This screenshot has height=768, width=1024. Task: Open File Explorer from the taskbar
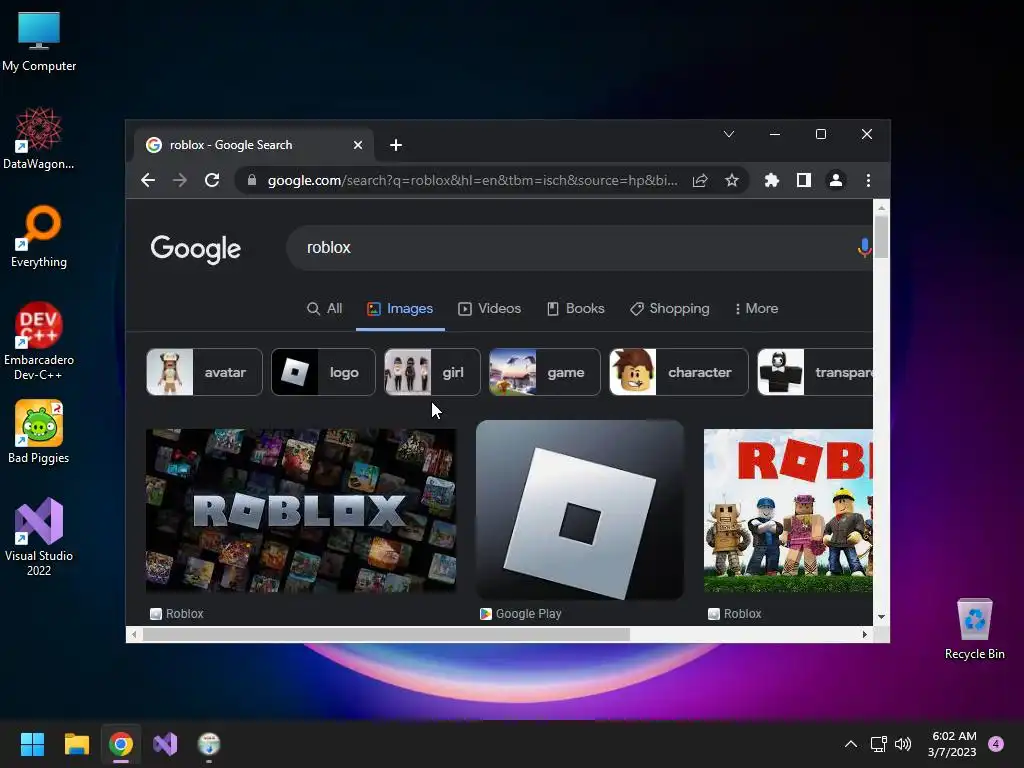[76, 744]
